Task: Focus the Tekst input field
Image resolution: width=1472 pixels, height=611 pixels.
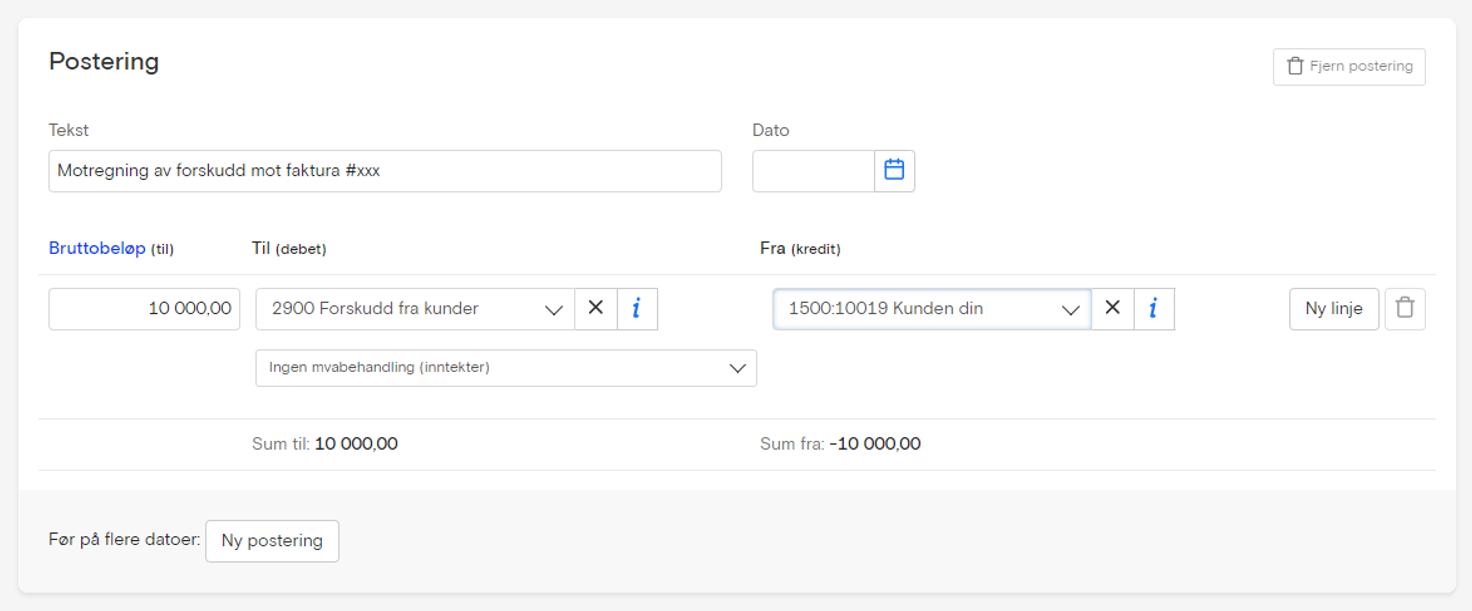Action: pos(385,170)
